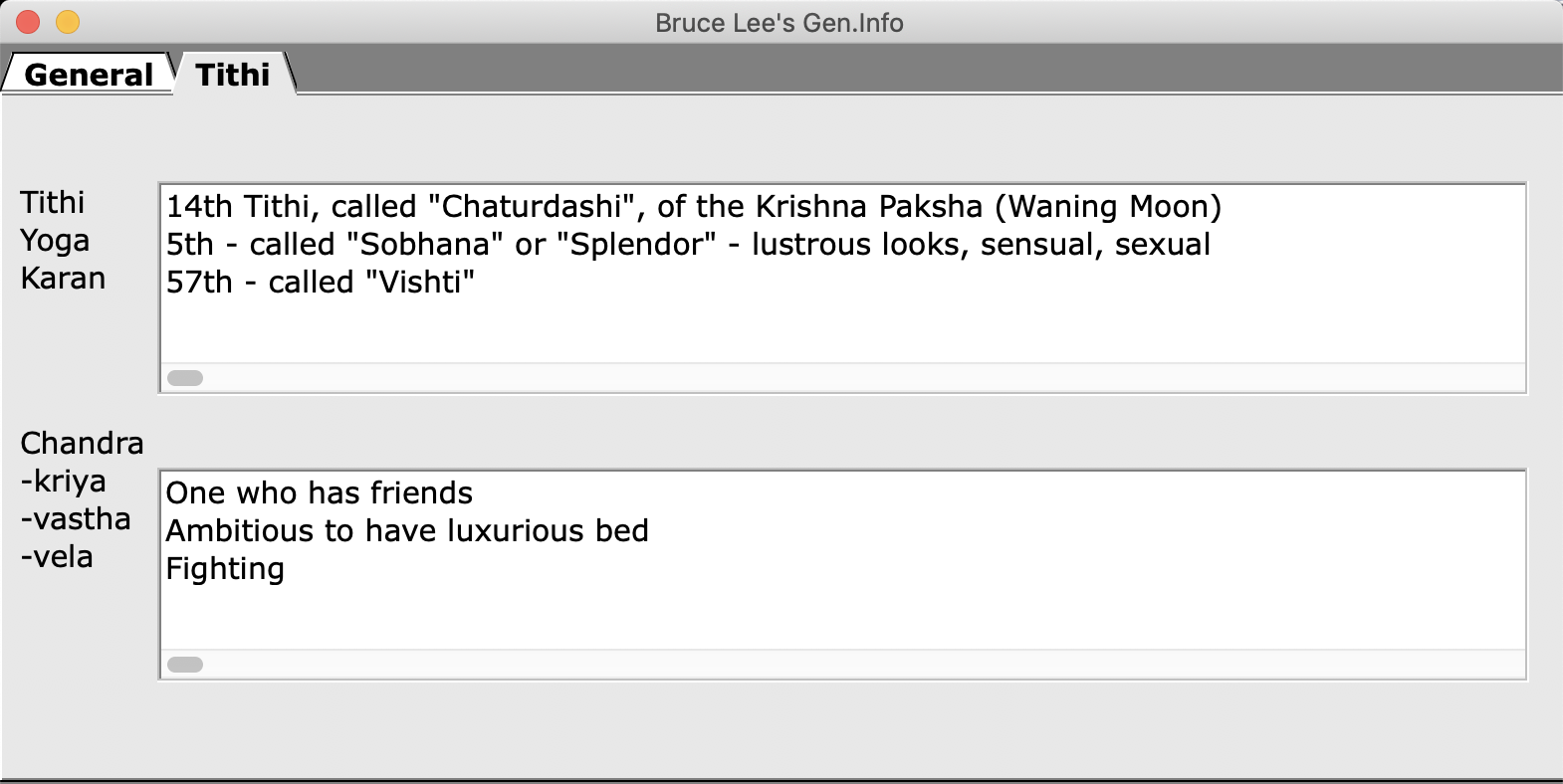
Task: Click the lower text box's horizontal scrollbar thumb
Action: pos(185,665)
